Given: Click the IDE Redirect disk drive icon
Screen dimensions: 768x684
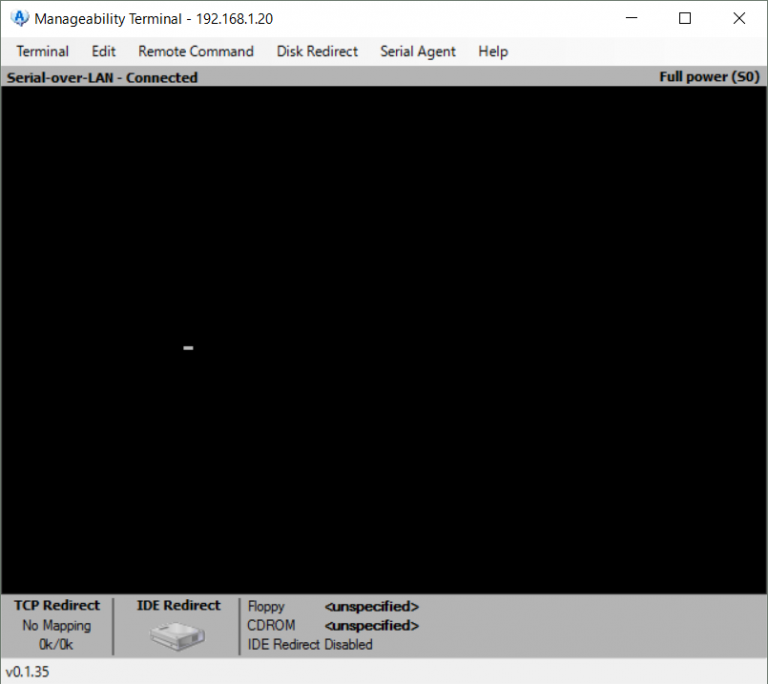Looking at the screenshot, I should (x=176, y=634).
